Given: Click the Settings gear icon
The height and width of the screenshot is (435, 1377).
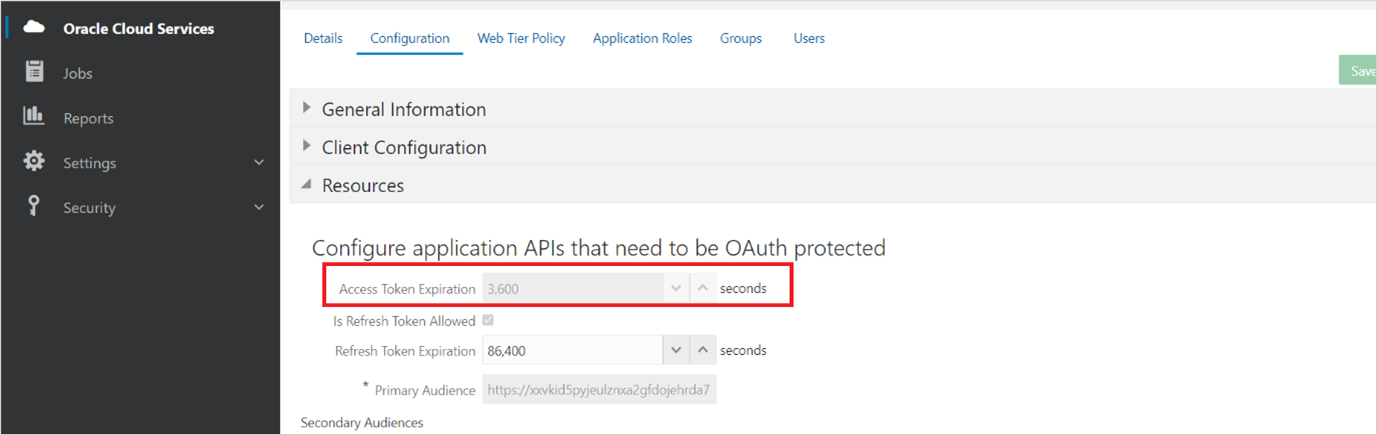Looking at the screenshot, I should click(34, 161).
